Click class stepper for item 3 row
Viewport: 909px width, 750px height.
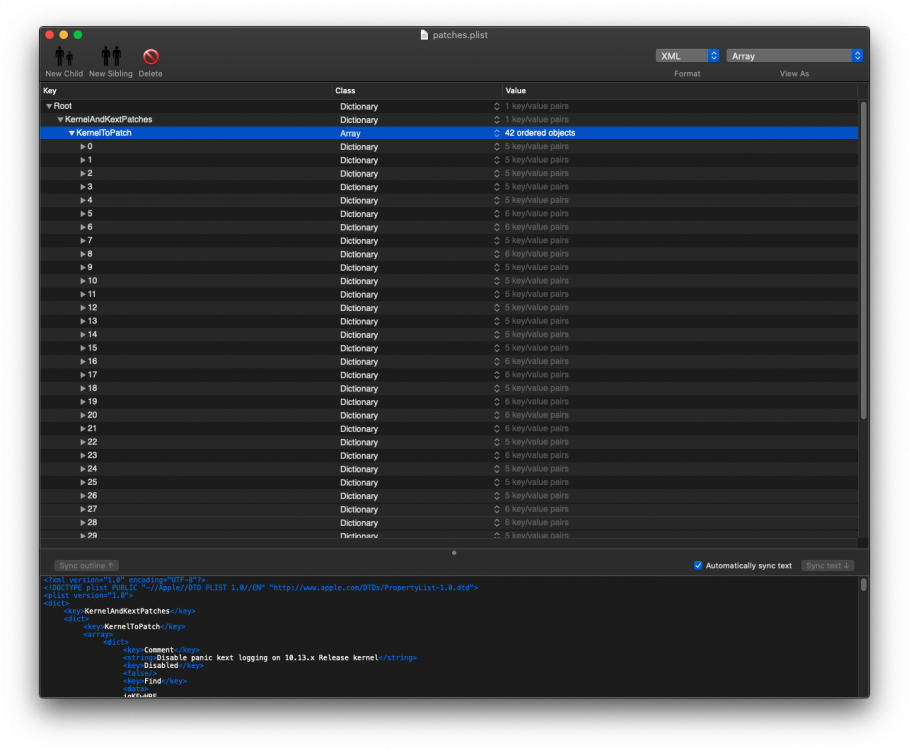click(496, 187)
